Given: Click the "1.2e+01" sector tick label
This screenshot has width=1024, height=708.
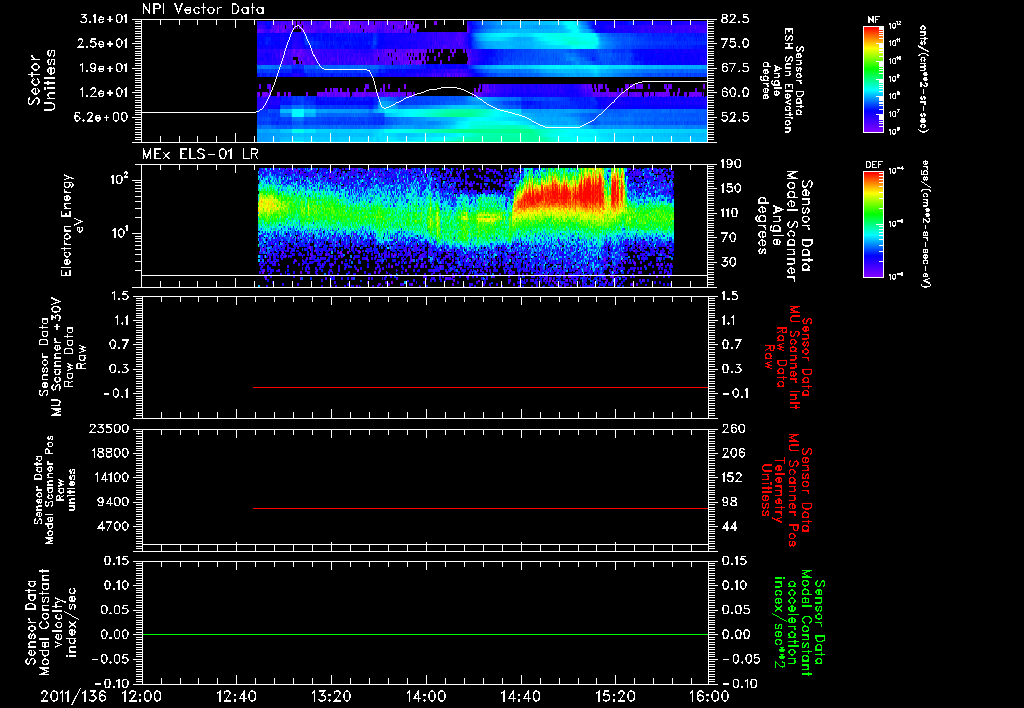Looking at the screenshot, I should click(x=104, y=93).
